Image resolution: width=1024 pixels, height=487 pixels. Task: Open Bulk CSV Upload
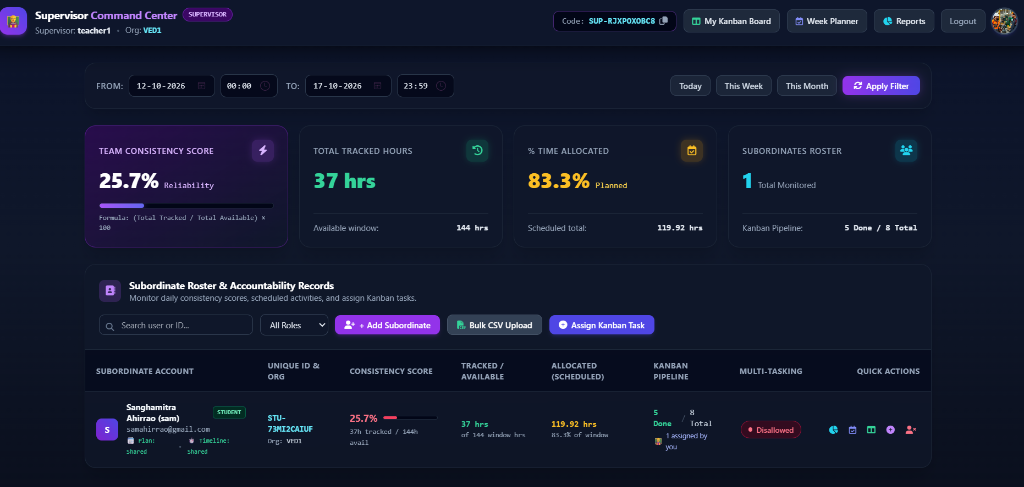click(x=494, y=325)
